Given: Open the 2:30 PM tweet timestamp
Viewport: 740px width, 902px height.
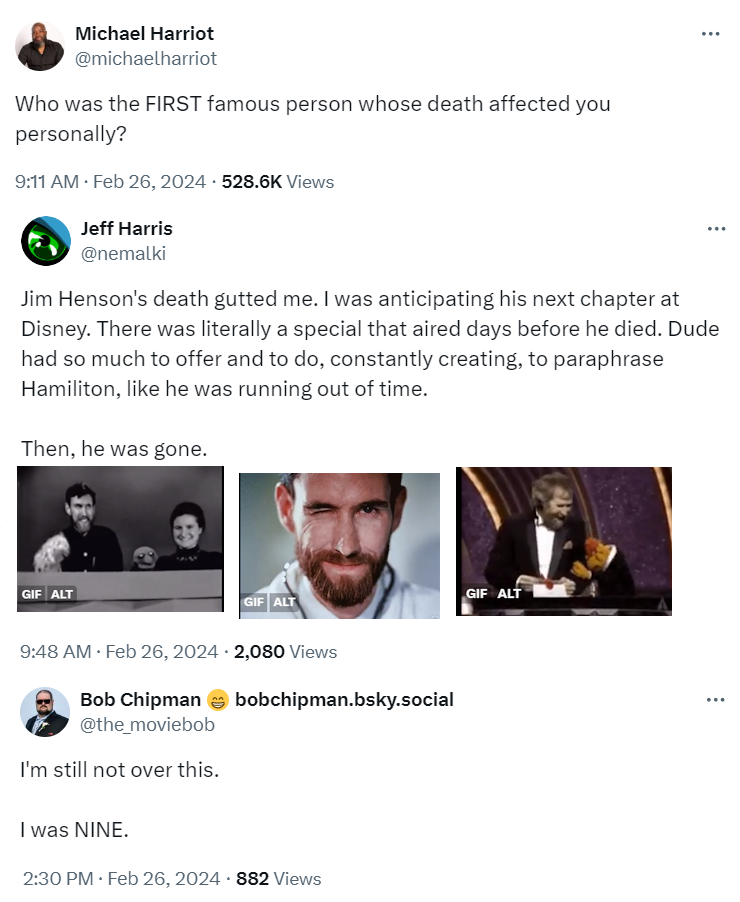Looking at the screenshot, I should (x=120, y=879).
